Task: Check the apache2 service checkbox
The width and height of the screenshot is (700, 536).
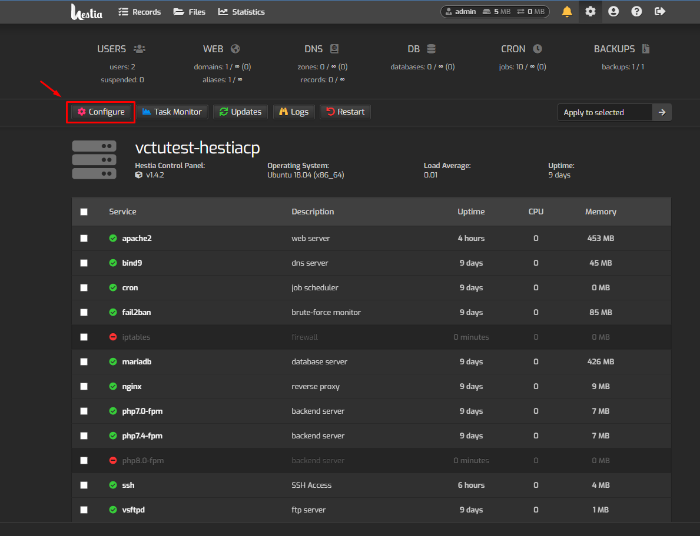Action: [84, 238]
